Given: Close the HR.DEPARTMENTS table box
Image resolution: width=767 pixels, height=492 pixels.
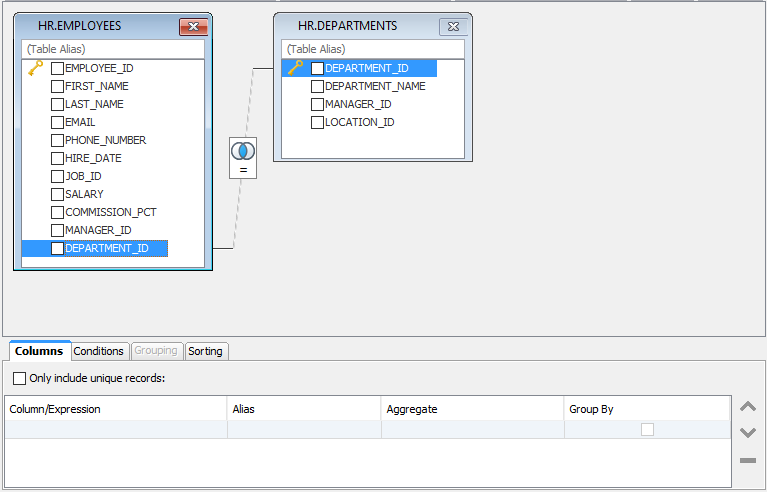Looking at the screenshot, I should [453, 27].
